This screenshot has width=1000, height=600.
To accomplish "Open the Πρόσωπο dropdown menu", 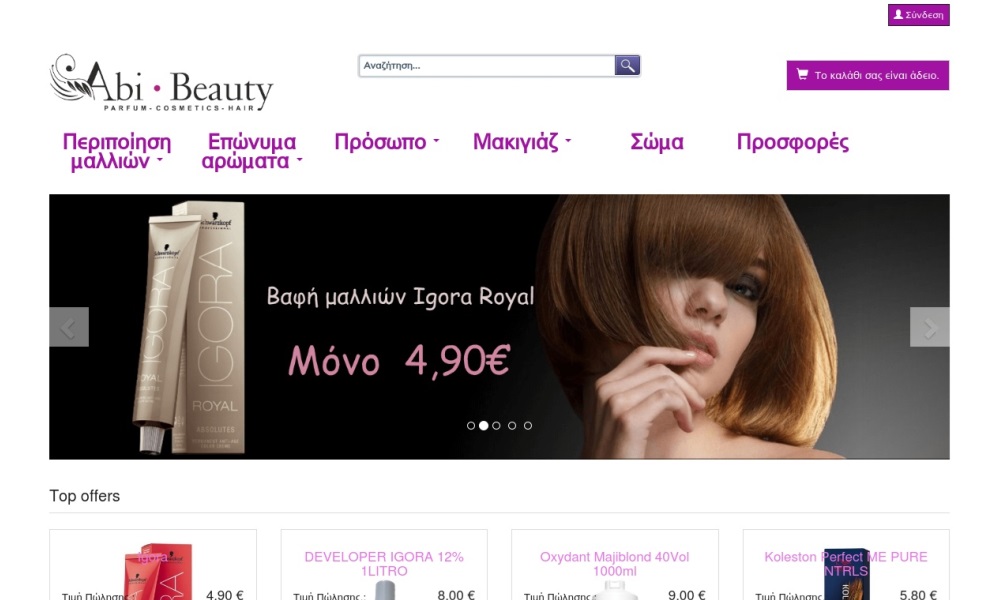I will [x=387, y=142].
